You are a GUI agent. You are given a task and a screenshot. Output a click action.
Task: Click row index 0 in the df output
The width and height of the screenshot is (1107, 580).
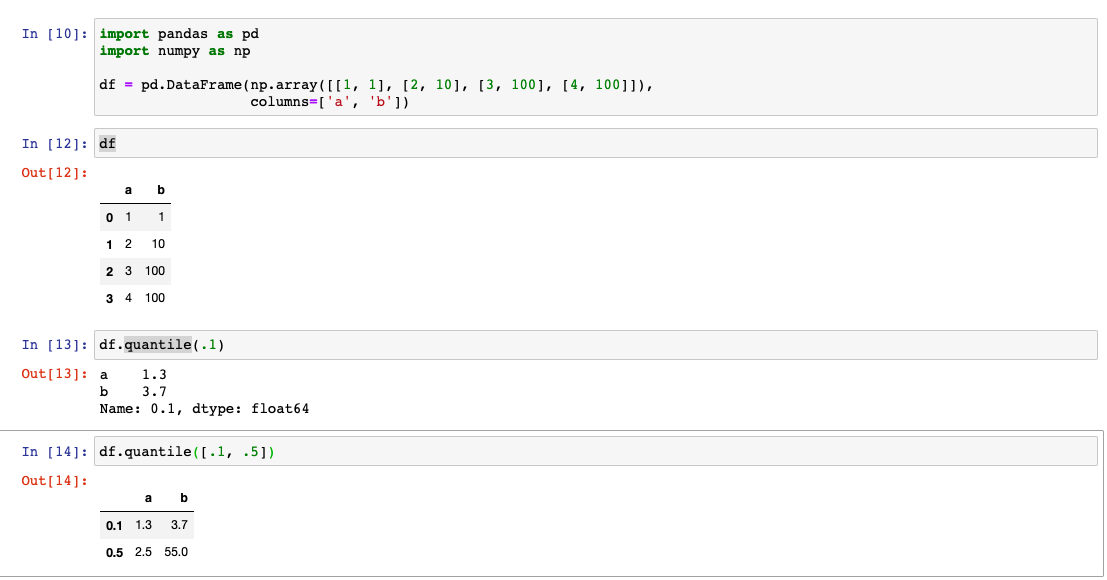pos(108,216)
